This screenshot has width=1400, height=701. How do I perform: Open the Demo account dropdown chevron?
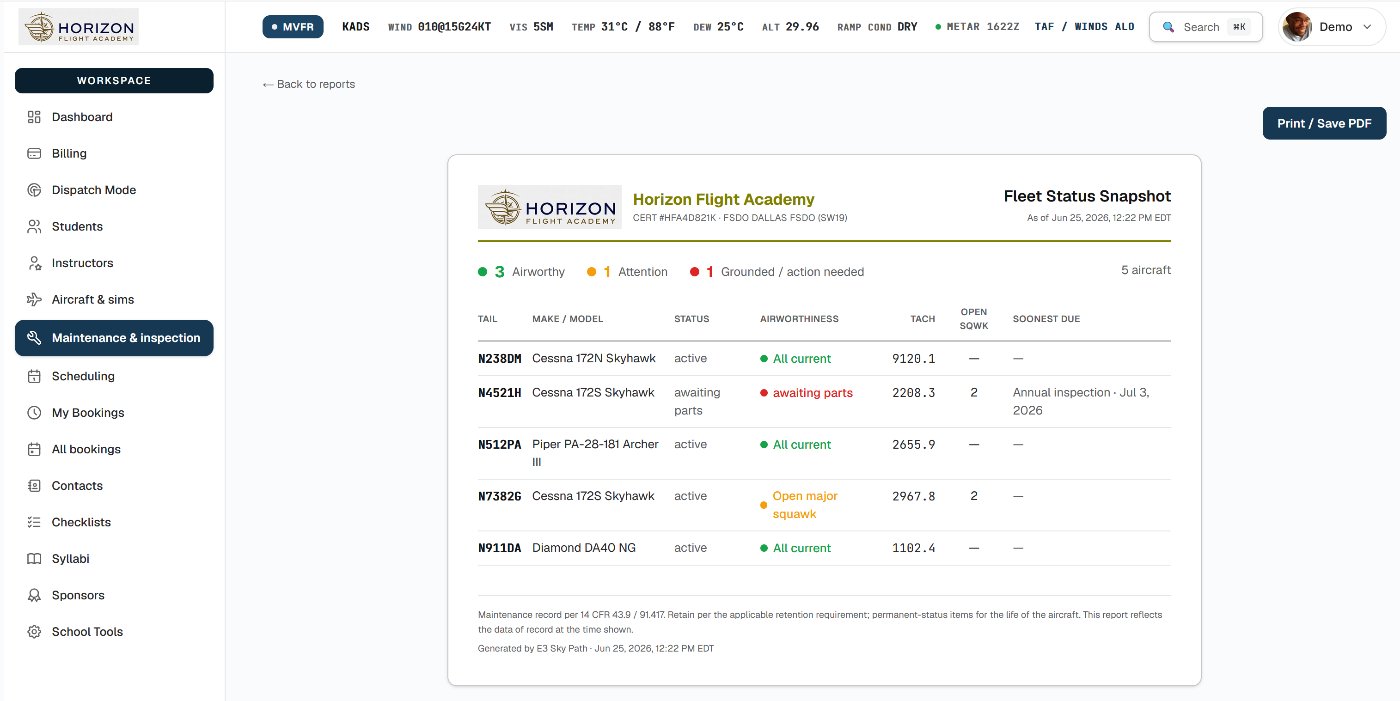pos(1367,27)
